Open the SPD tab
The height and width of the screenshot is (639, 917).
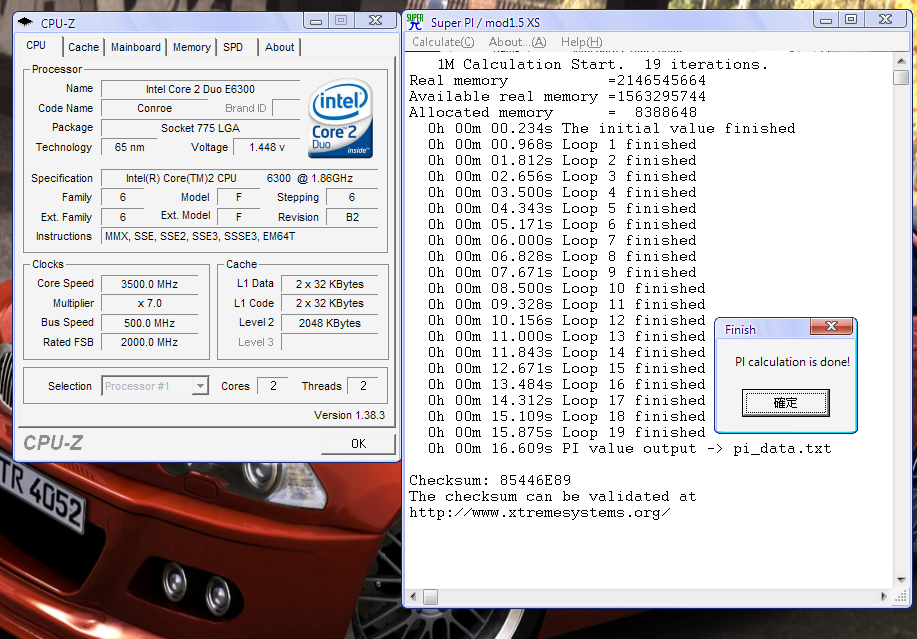click(233, 47)
